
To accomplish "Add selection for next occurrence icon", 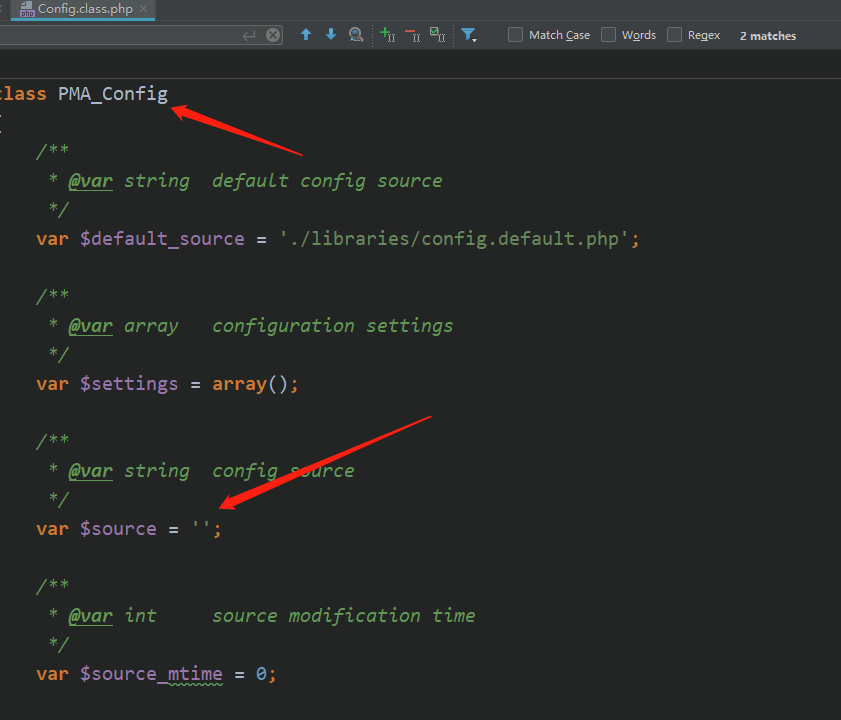I will (x=387, y=35).
